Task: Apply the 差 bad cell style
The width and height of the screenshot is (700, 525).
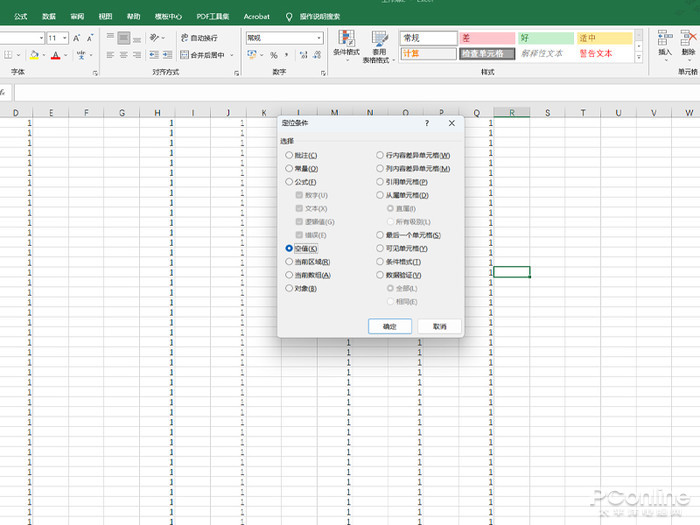Action: (487, 38)
